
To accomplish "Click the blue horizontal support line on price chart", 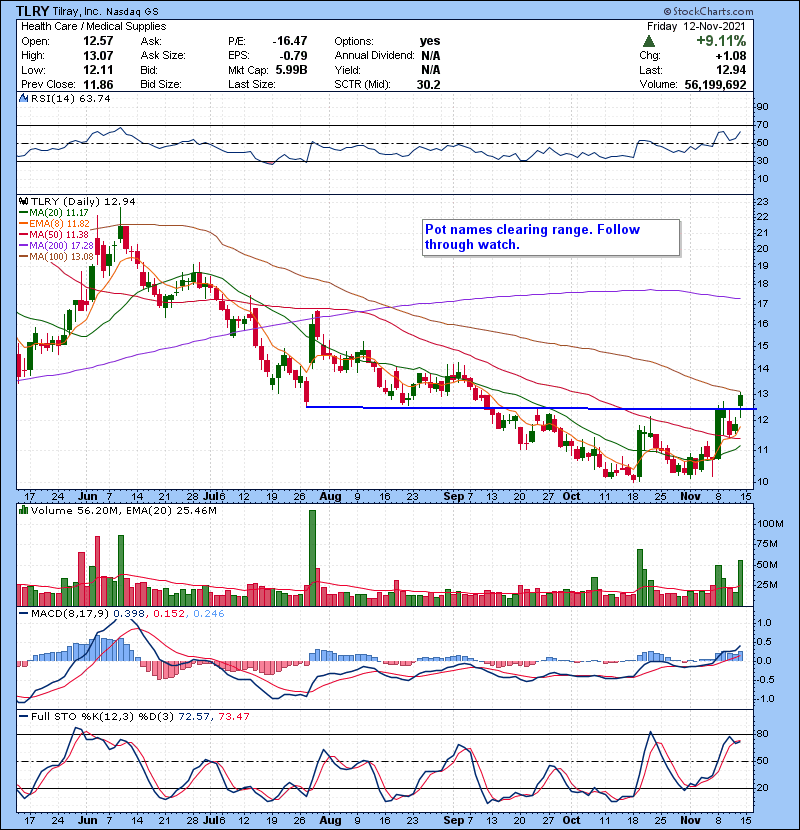I will tap(531, 408).
